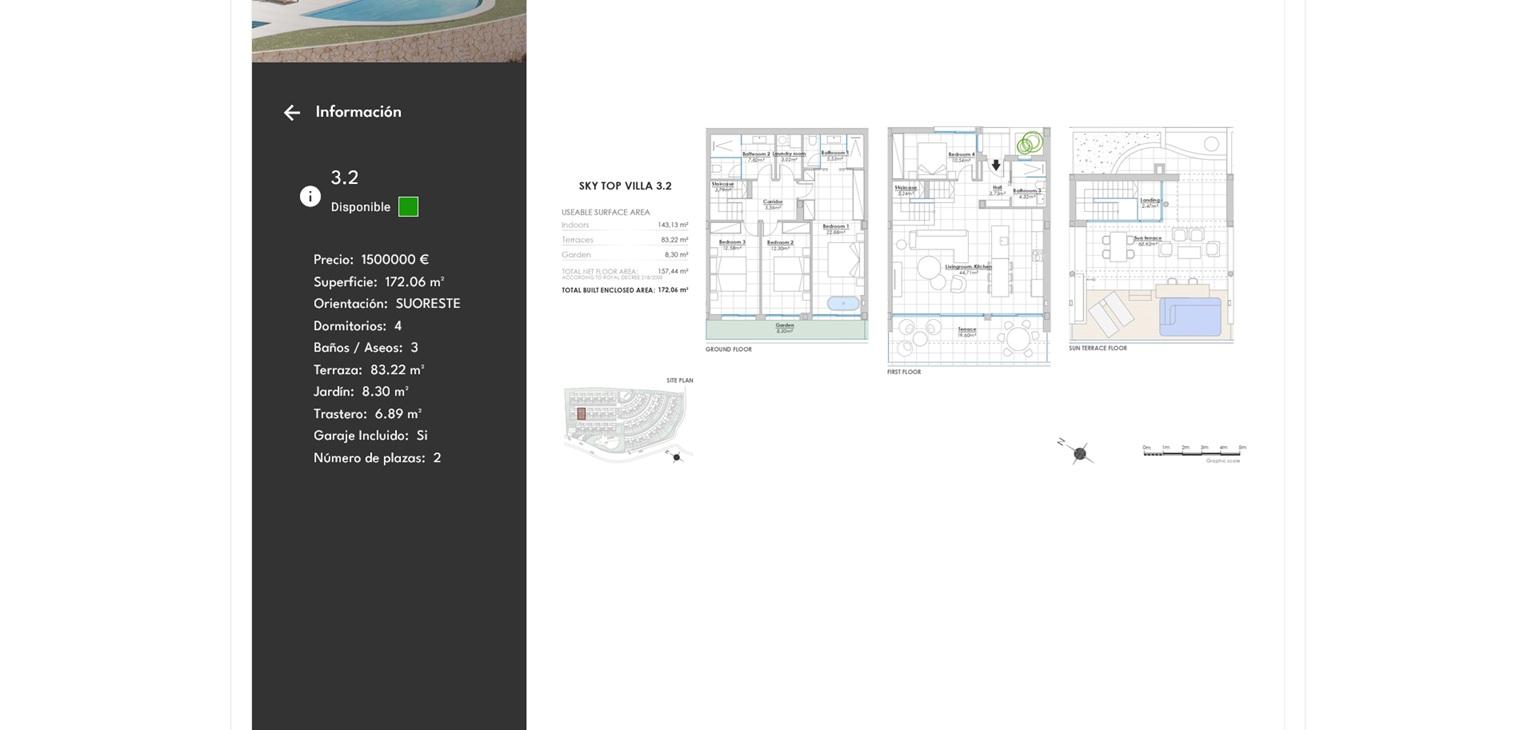Image resolution: width=1536 pixels, height=730 pixels.
Task: Click the graphic scale bar
Action: (x=1194, y=453)
